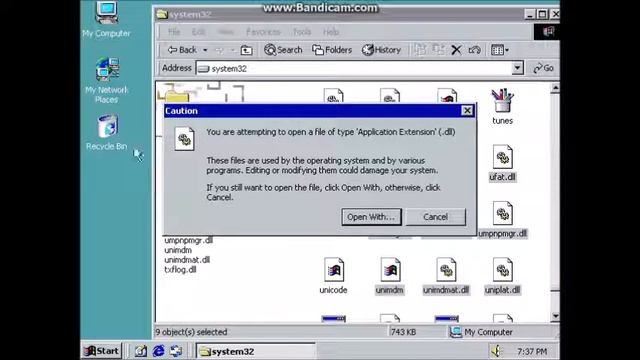This screenshot has width=640, height=360.
Task: Click the Up folder toolbar icon
Action: pyautogui.click(x=246, y=50)
